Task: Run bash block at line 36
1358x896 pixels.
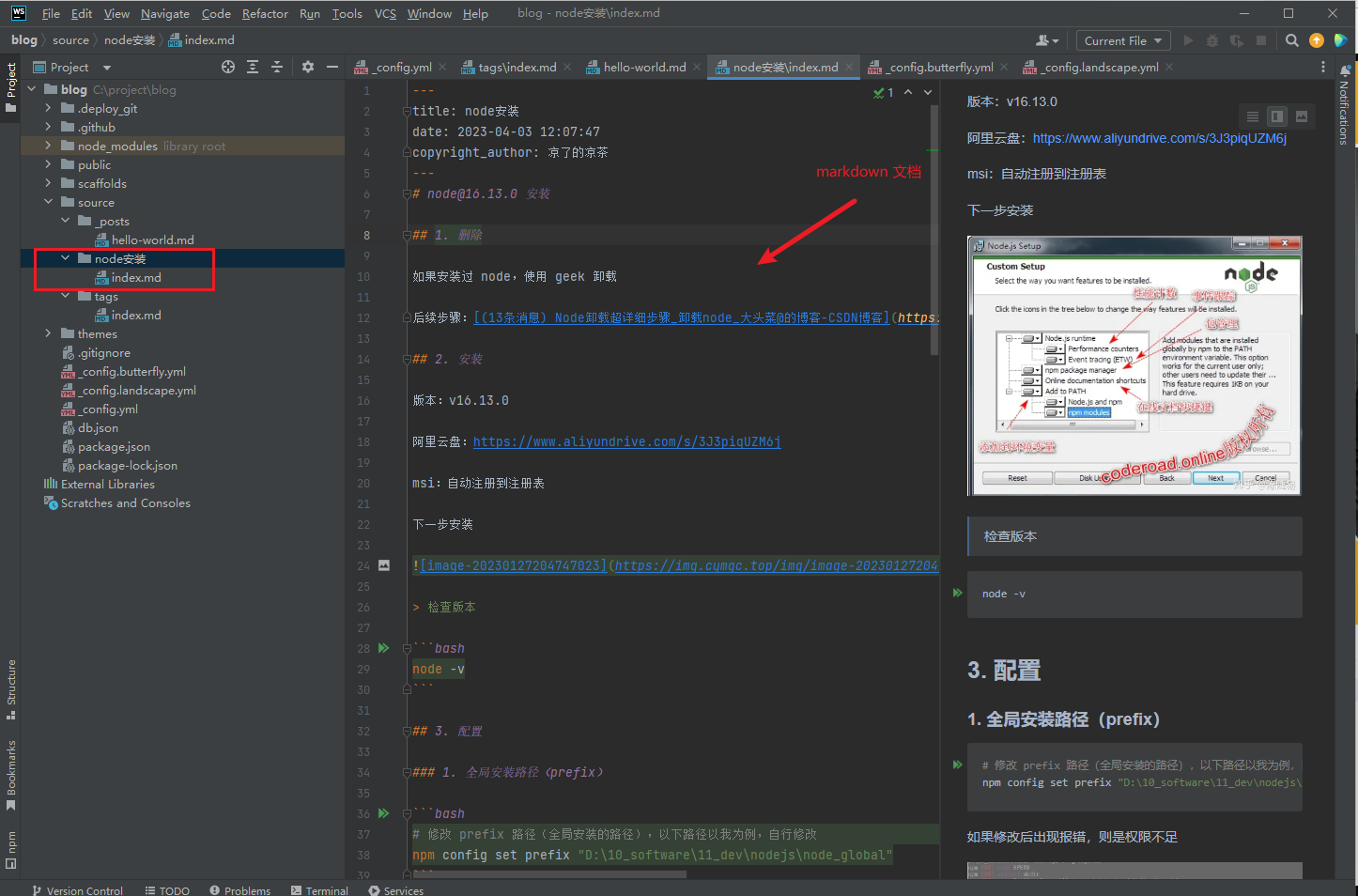Action: pyautogui.click(x=383, y=813)
